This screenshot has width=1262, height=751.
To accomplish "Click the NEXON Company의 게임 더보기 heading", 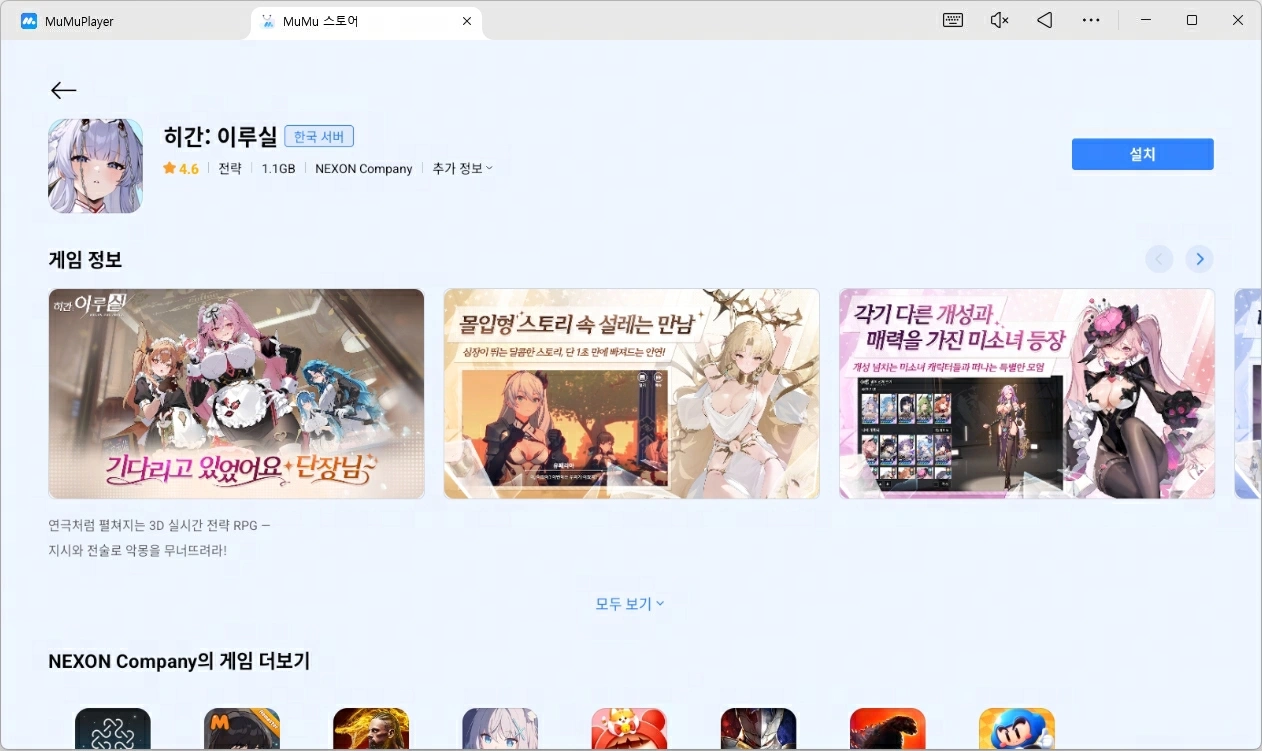I will pos(179,661).
